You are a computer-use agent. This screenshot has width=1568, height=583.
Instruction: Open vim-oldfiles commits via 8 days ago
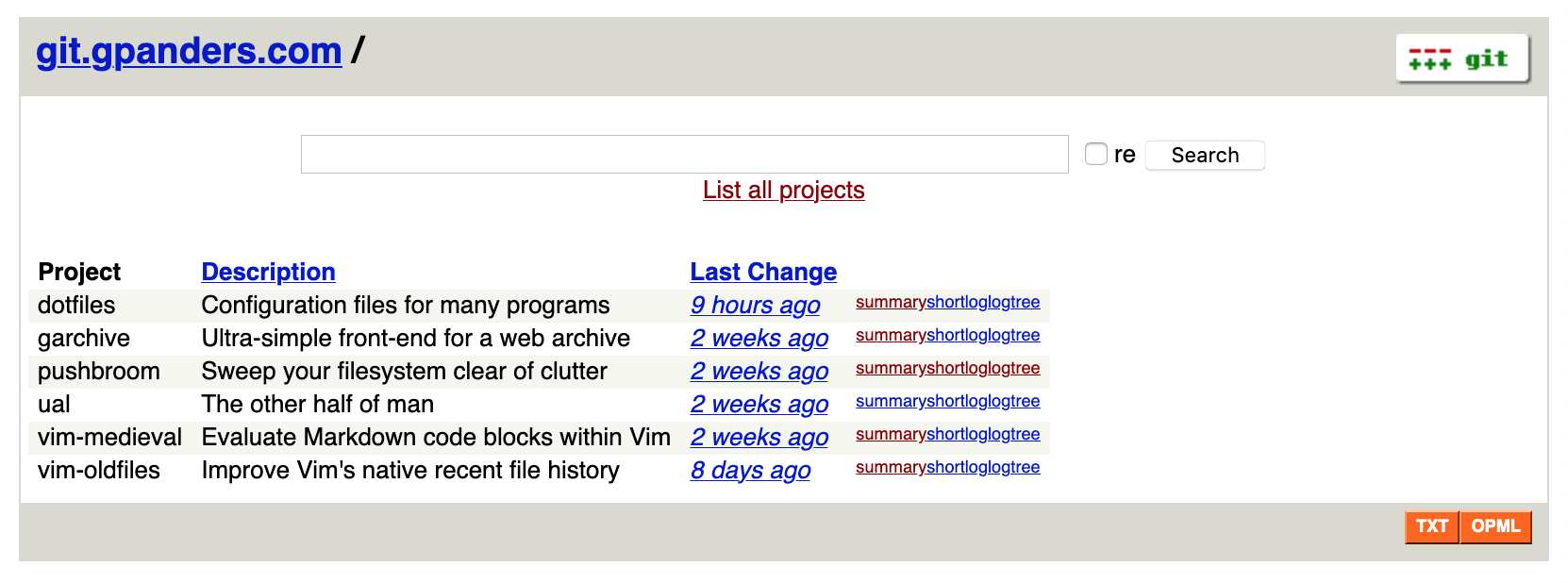750,471
